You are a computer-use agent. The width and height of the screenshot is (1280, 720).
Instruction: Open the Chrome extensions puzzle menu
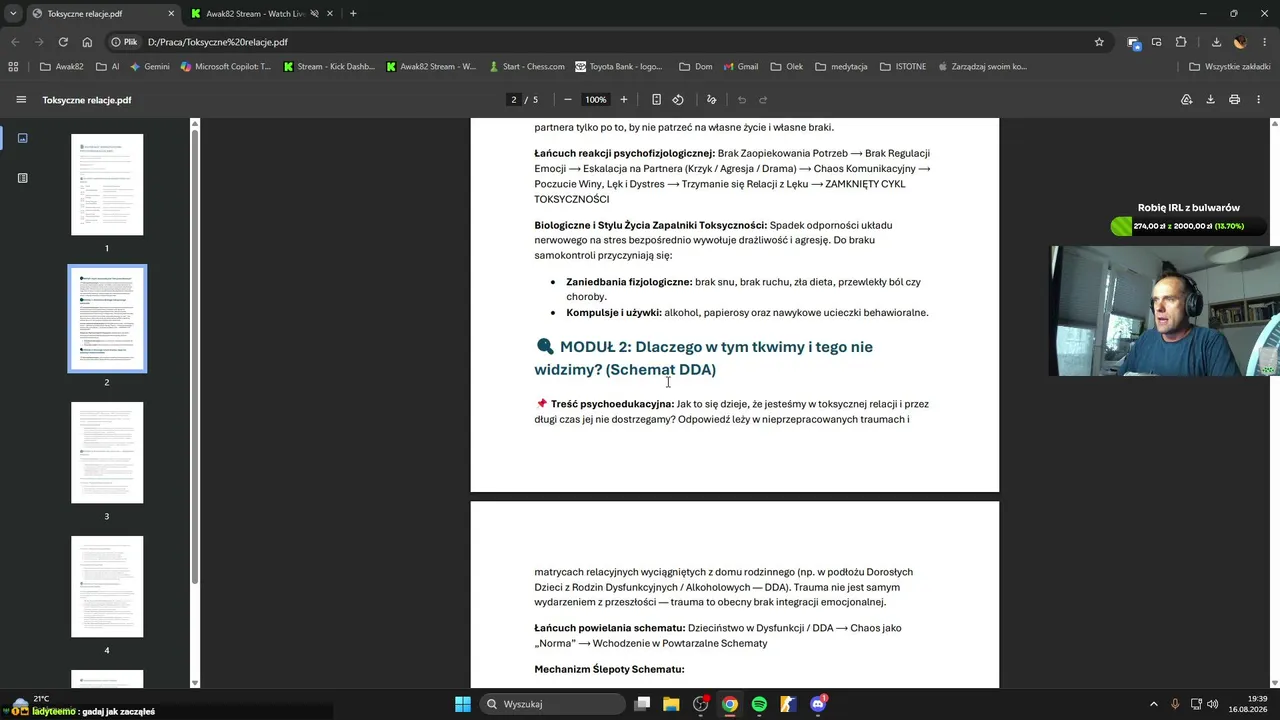(x=1181, y=42)
